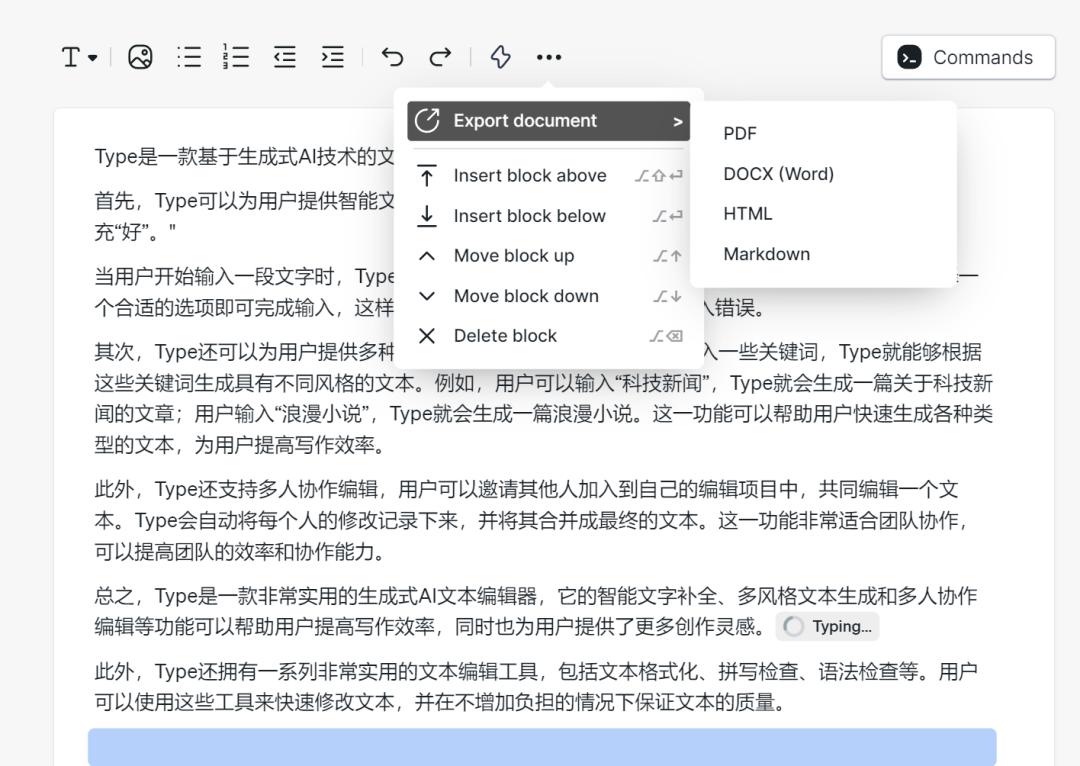Click the insert image icon
The height and width of the screenshot is (766, 1080).
pos(140,57)
